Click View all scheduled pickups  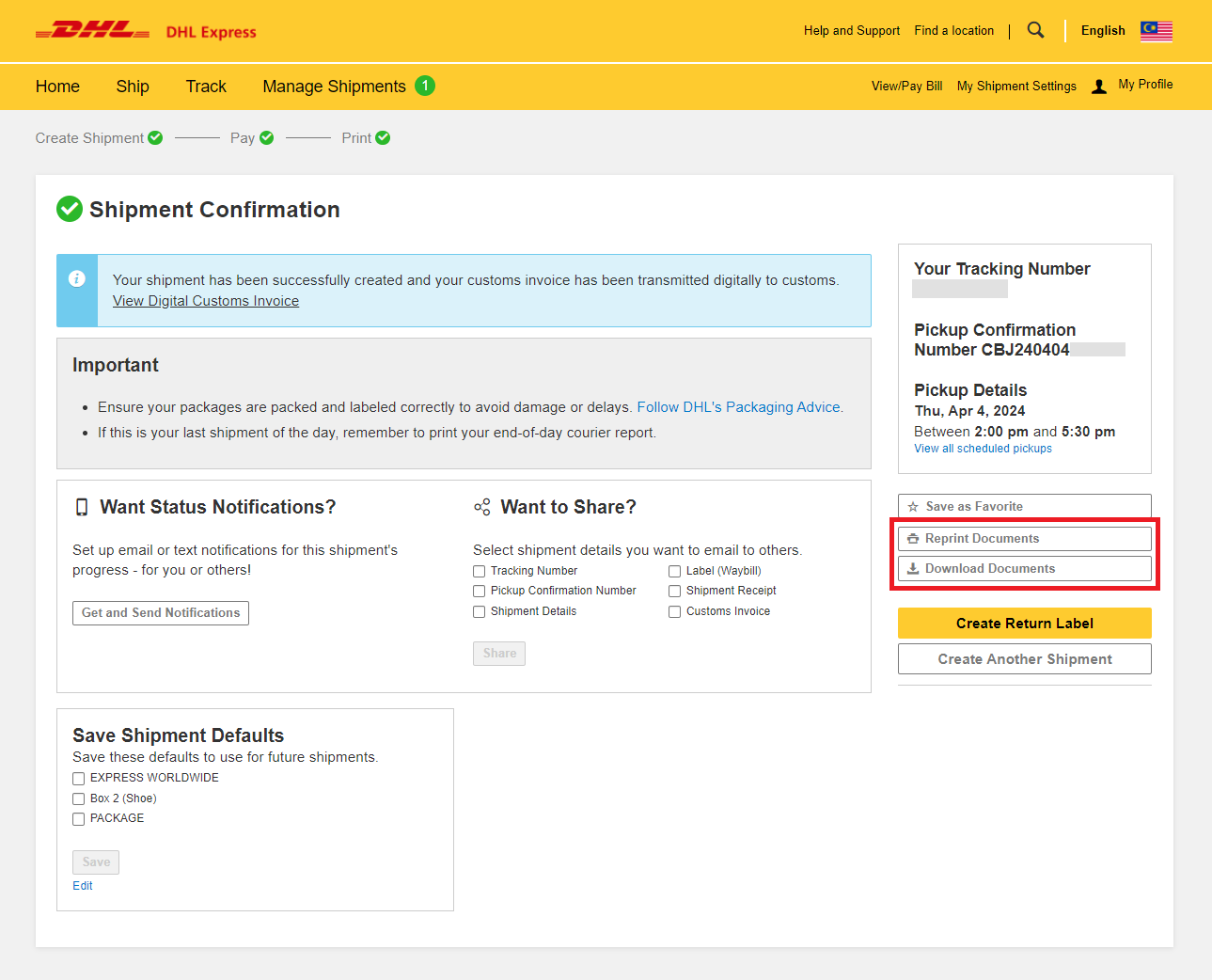(x=983, y=449)
